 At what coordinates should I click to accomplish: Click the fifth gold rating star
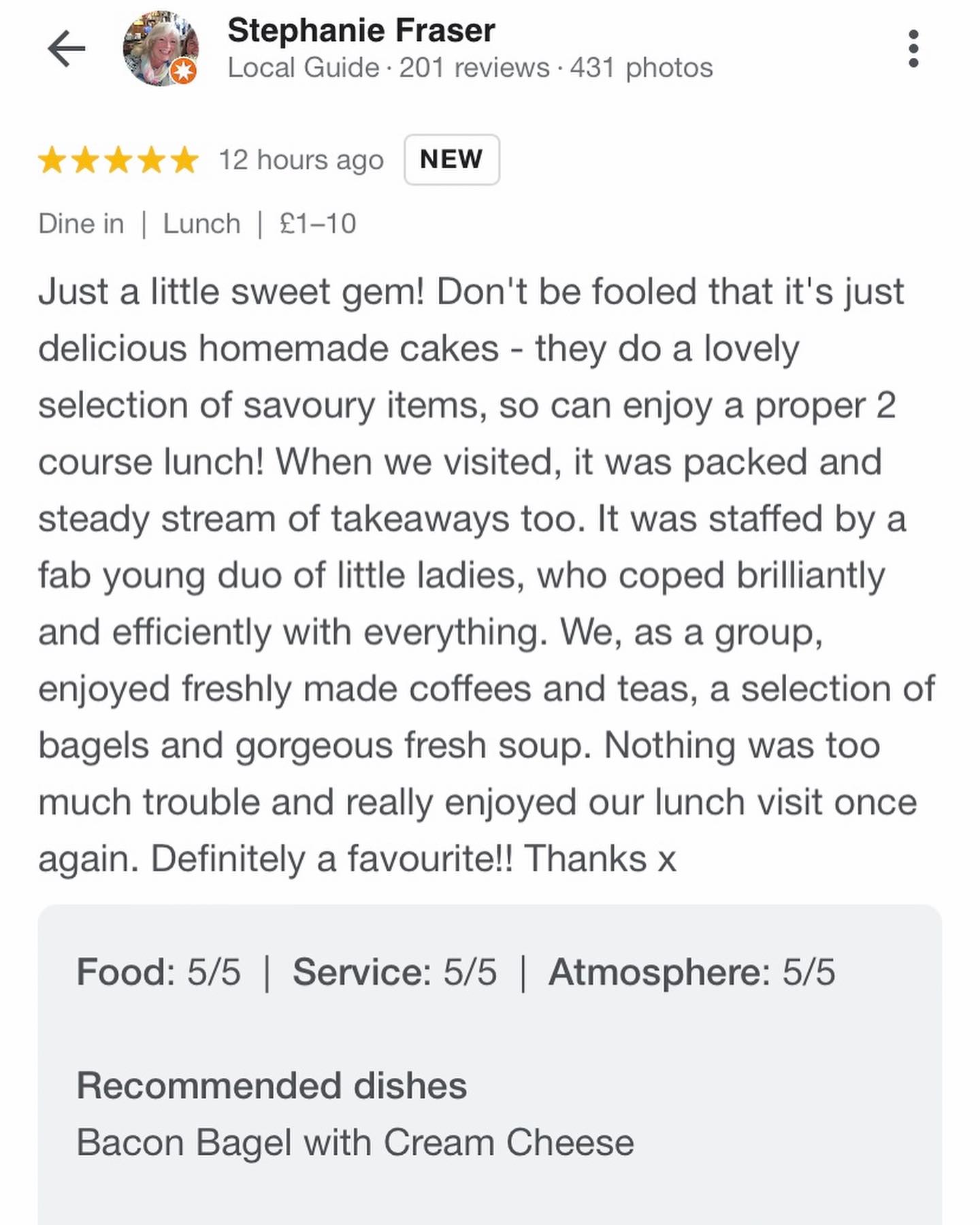tap(184, 161)
